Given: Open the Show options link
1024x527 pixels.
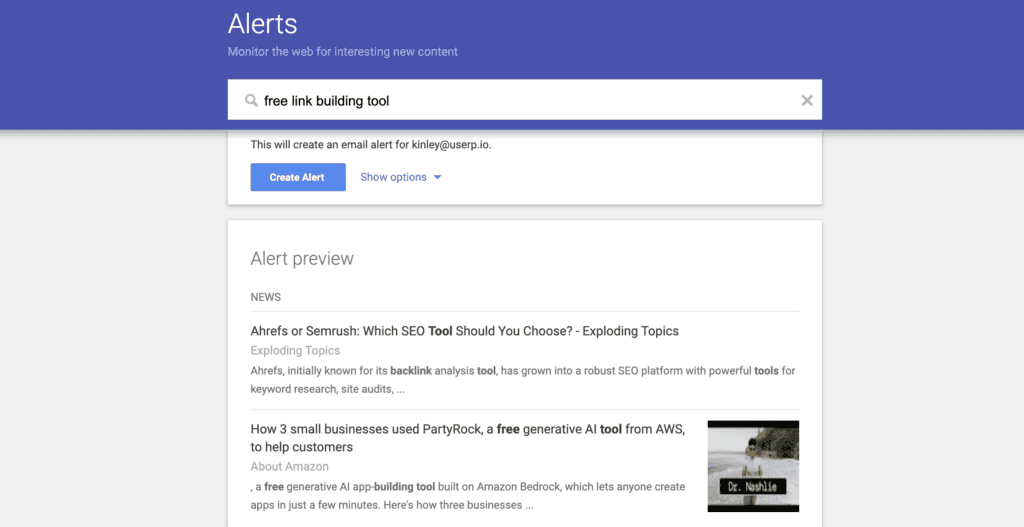Looking at the screenshot, I should click(x=393, y=177).
